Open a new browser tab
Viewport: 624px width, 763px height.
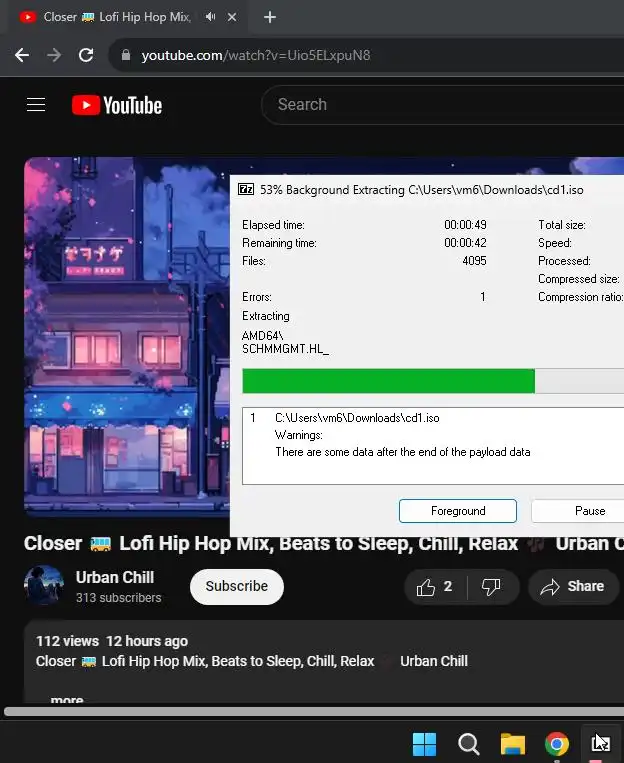click(270, 17)
